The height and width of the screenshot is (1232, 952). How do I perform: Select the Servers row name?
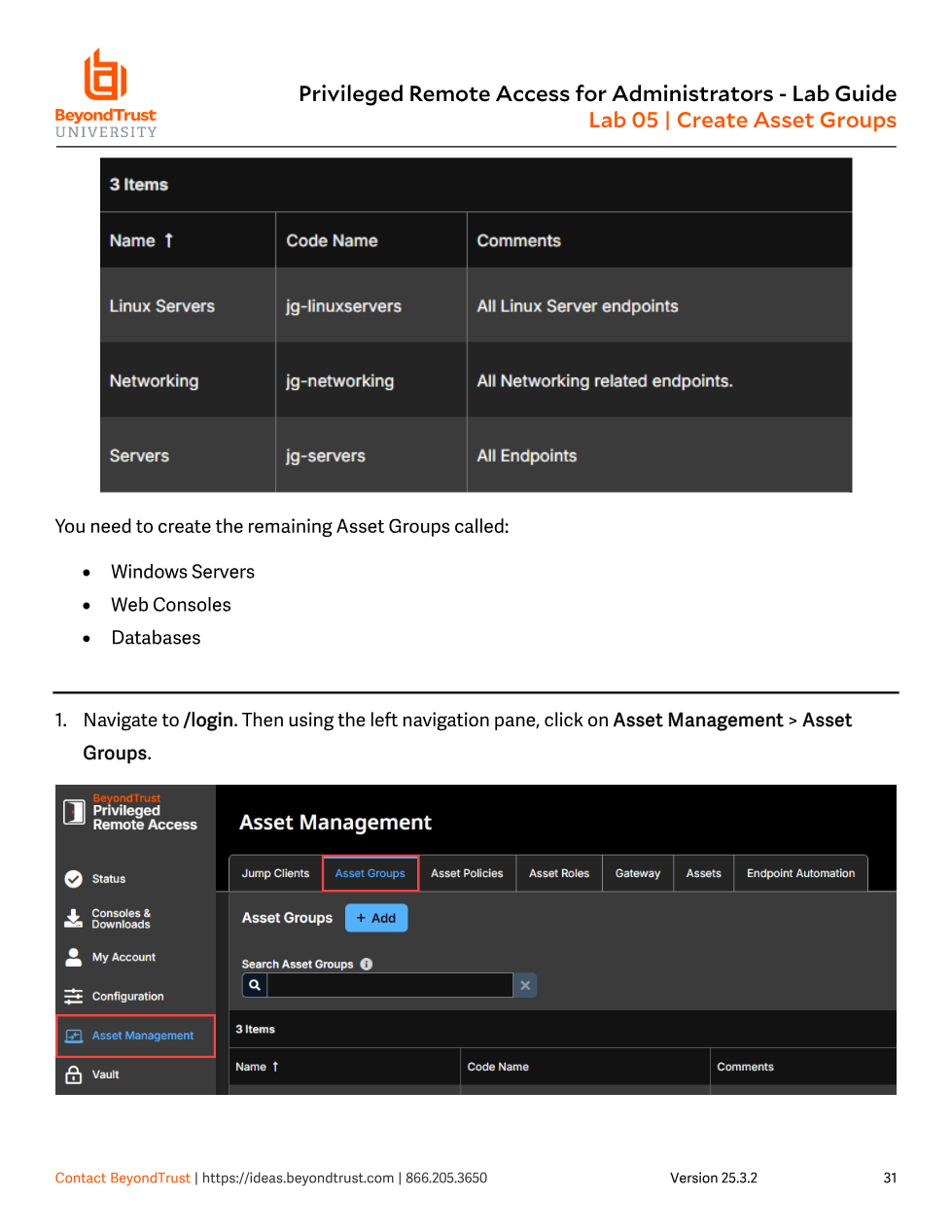tap(139, 456)
